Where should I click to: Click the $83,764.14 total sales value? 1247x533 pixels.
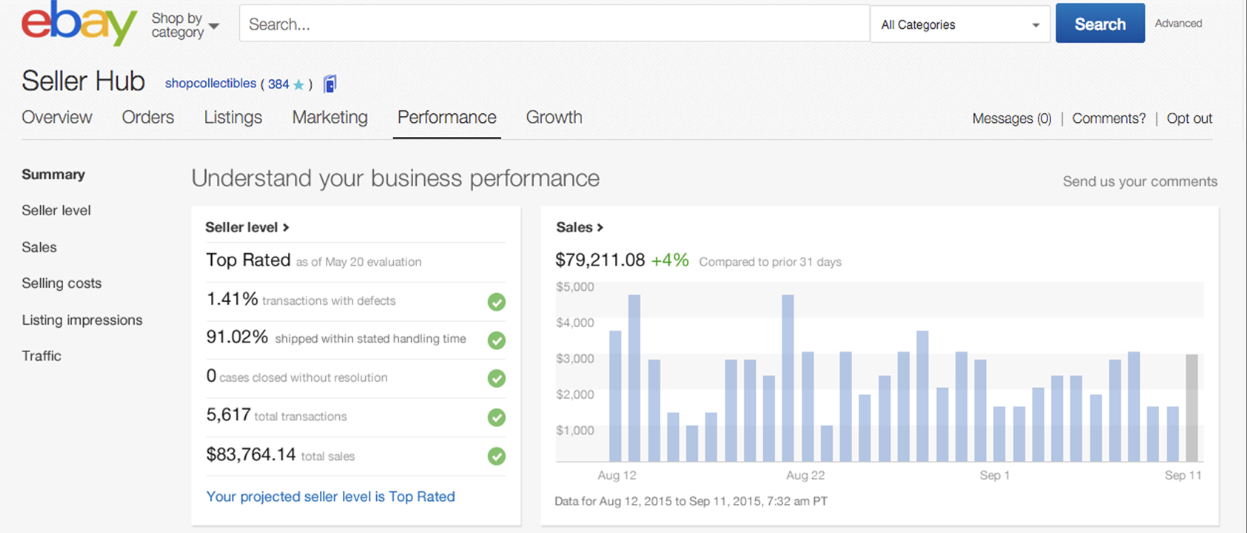point(251,454)
